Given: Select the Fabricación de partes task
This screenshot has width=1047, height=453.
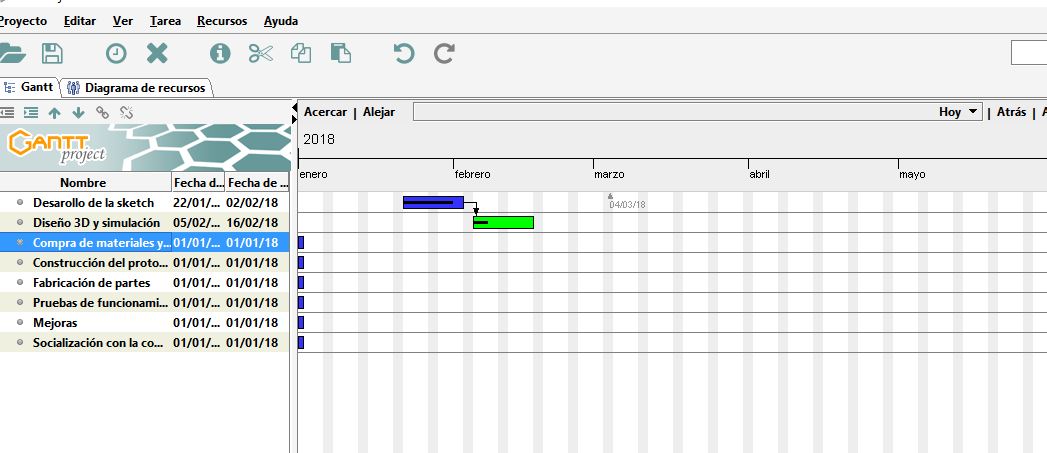Looking at the screenshot, I should pos(91,283).
